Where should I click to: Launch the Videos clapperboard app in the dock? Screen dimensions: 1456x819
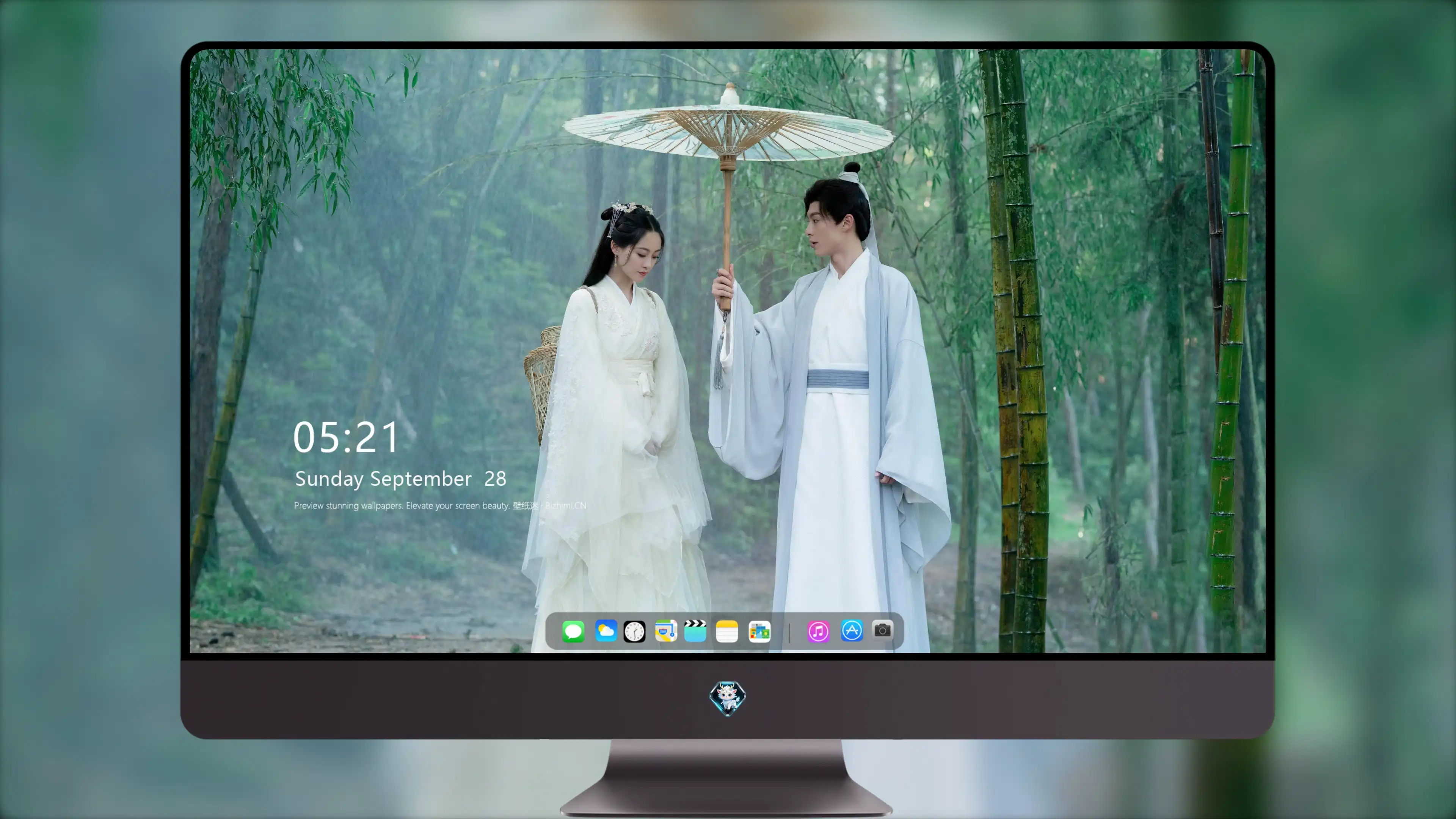695,631
